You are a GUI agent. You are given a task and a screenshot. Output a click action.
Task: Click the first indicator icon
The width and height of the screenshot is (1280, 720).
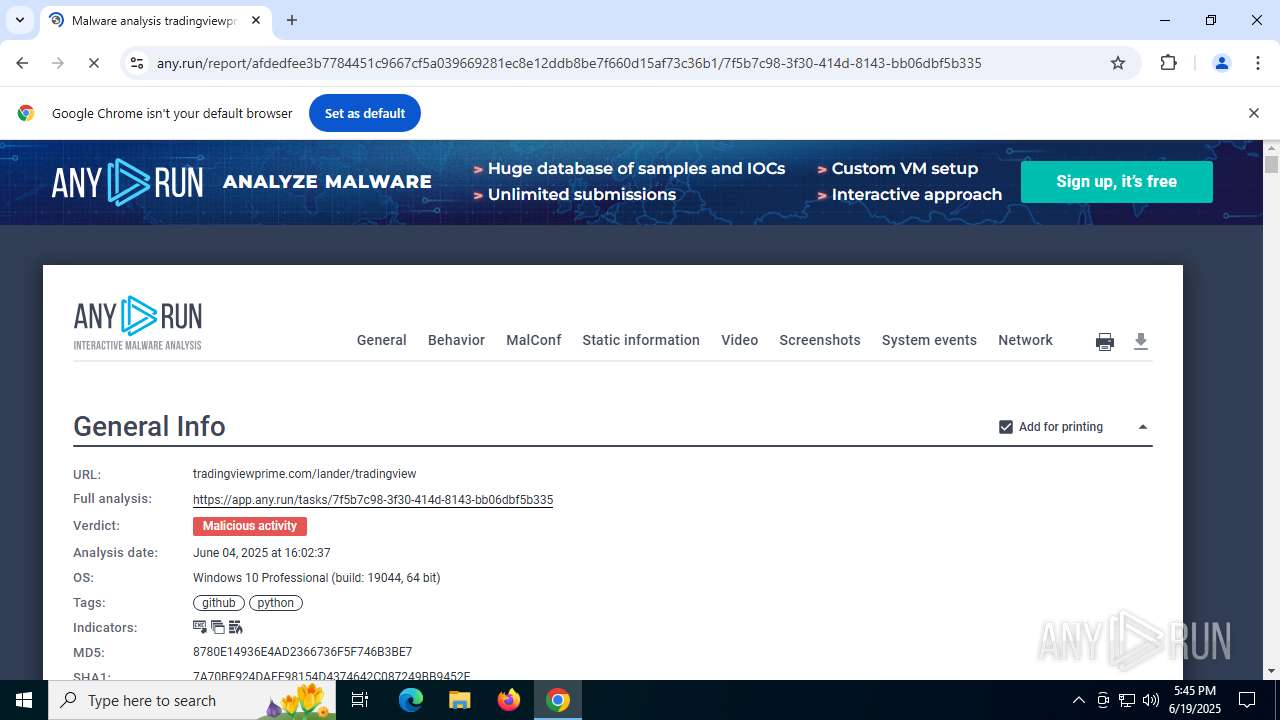200,627
